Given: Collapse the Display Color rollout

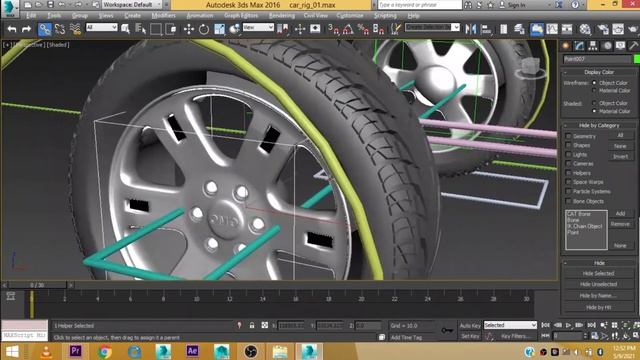Looking at the screenshot, I should [x=599, y=72].
